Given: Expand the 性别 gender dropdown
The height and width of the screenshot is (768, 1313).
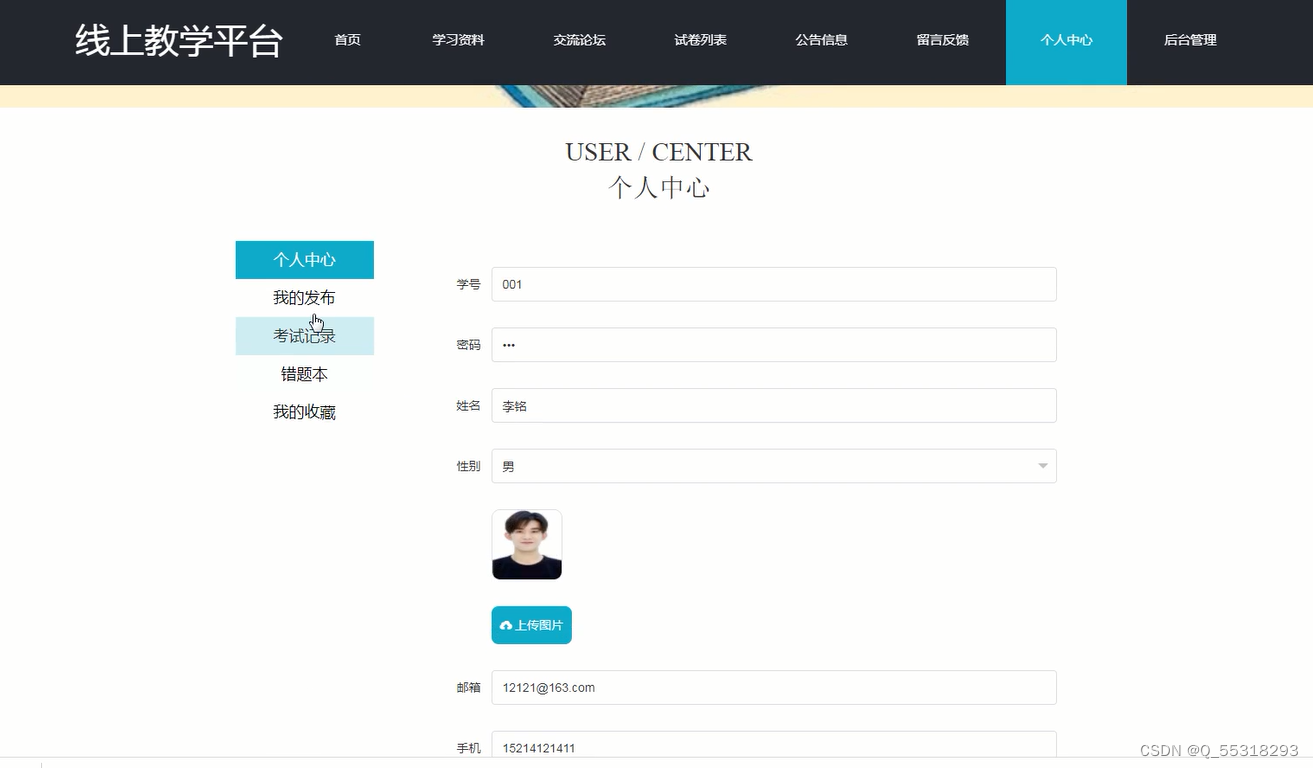Looking at the screenshot, I should coord(1041,465).
